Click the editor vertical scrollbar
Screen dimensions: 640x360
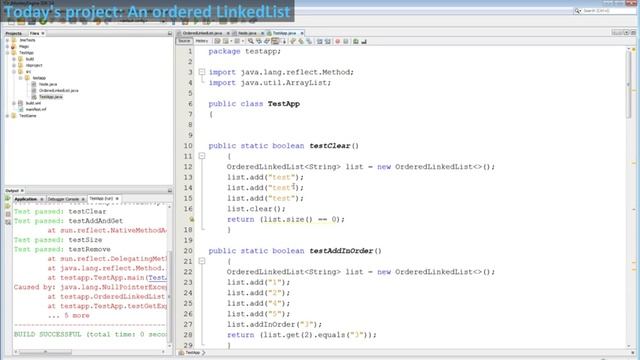(629, 84)
